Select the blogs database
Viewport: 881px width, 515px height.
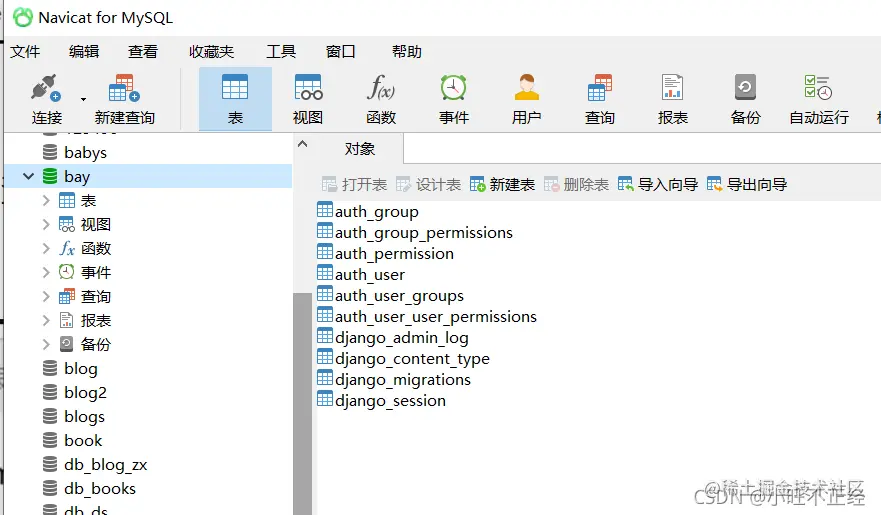coord(84,417)
